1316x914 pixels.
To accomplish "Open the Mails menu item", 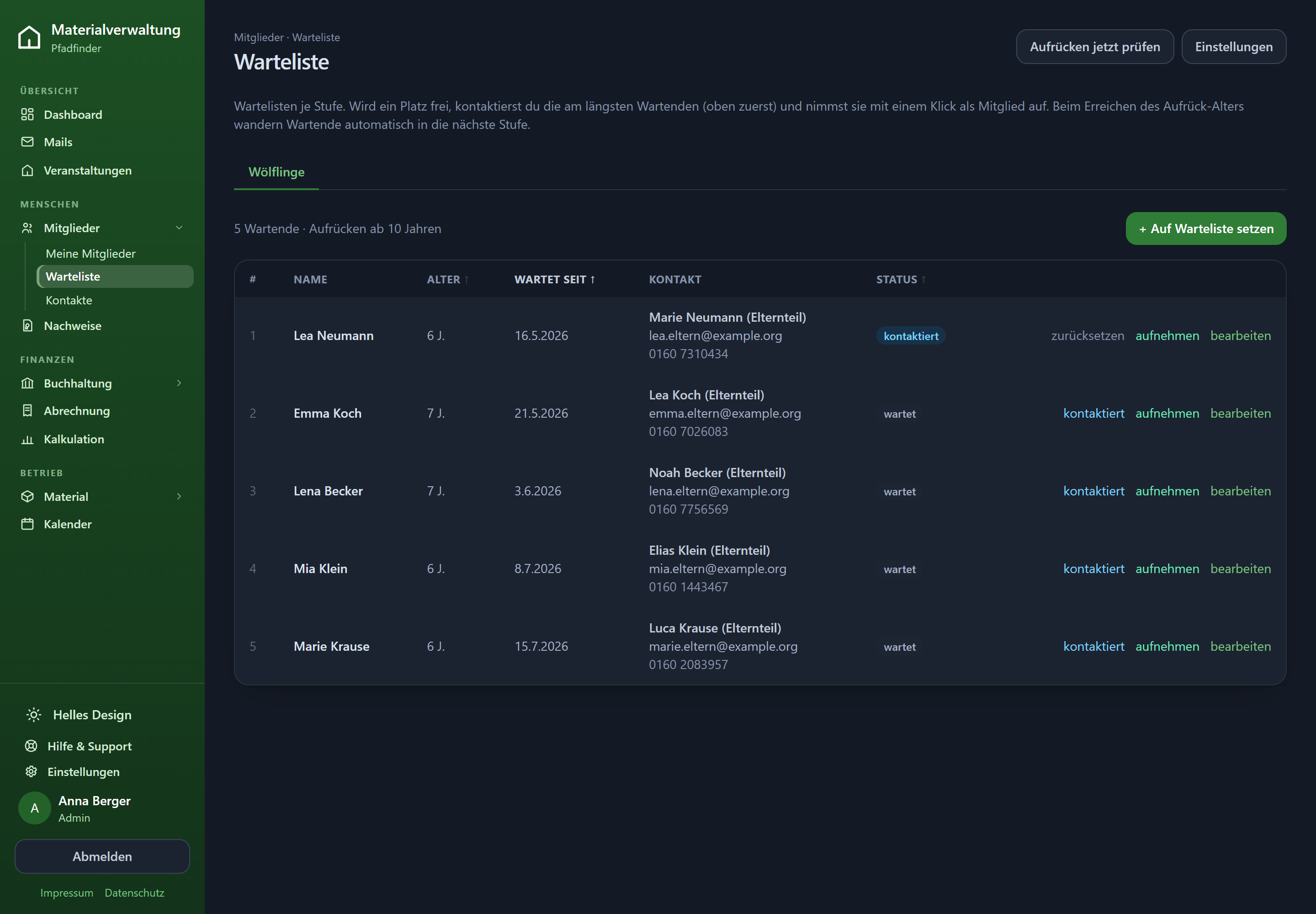I will tap(102, 142).
